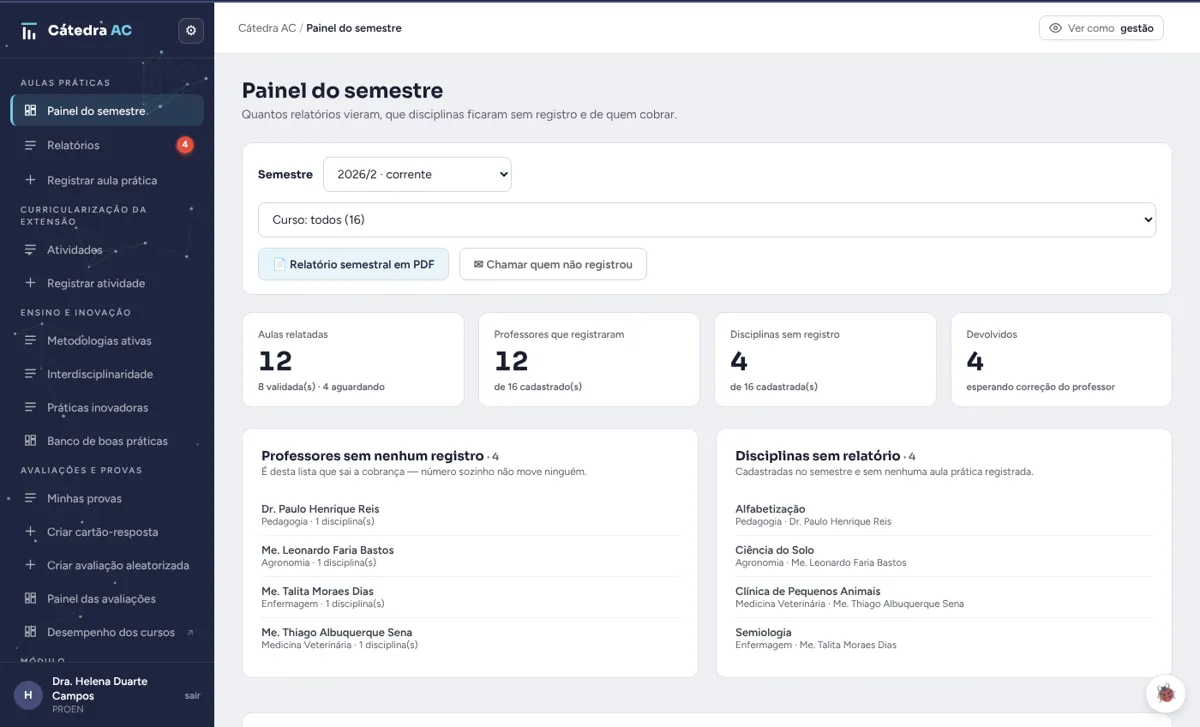This screenshot has width=1200, height=727.
Task: Open Práticas inovadoras menu item
Action: click(107, 408)
